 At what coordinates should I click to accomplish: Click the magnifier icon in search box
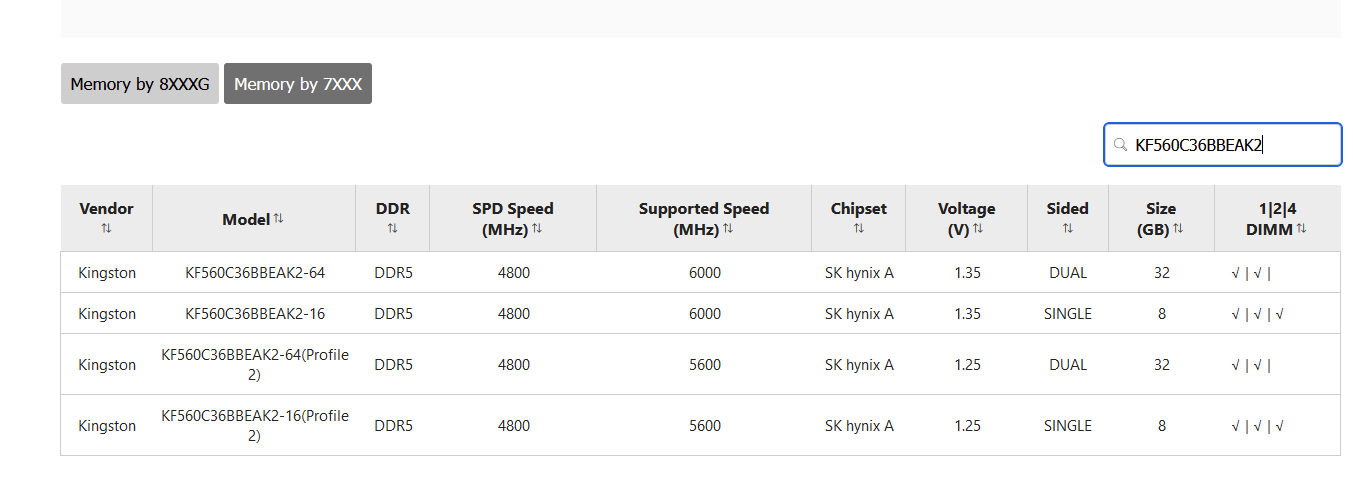[1121, 145]
